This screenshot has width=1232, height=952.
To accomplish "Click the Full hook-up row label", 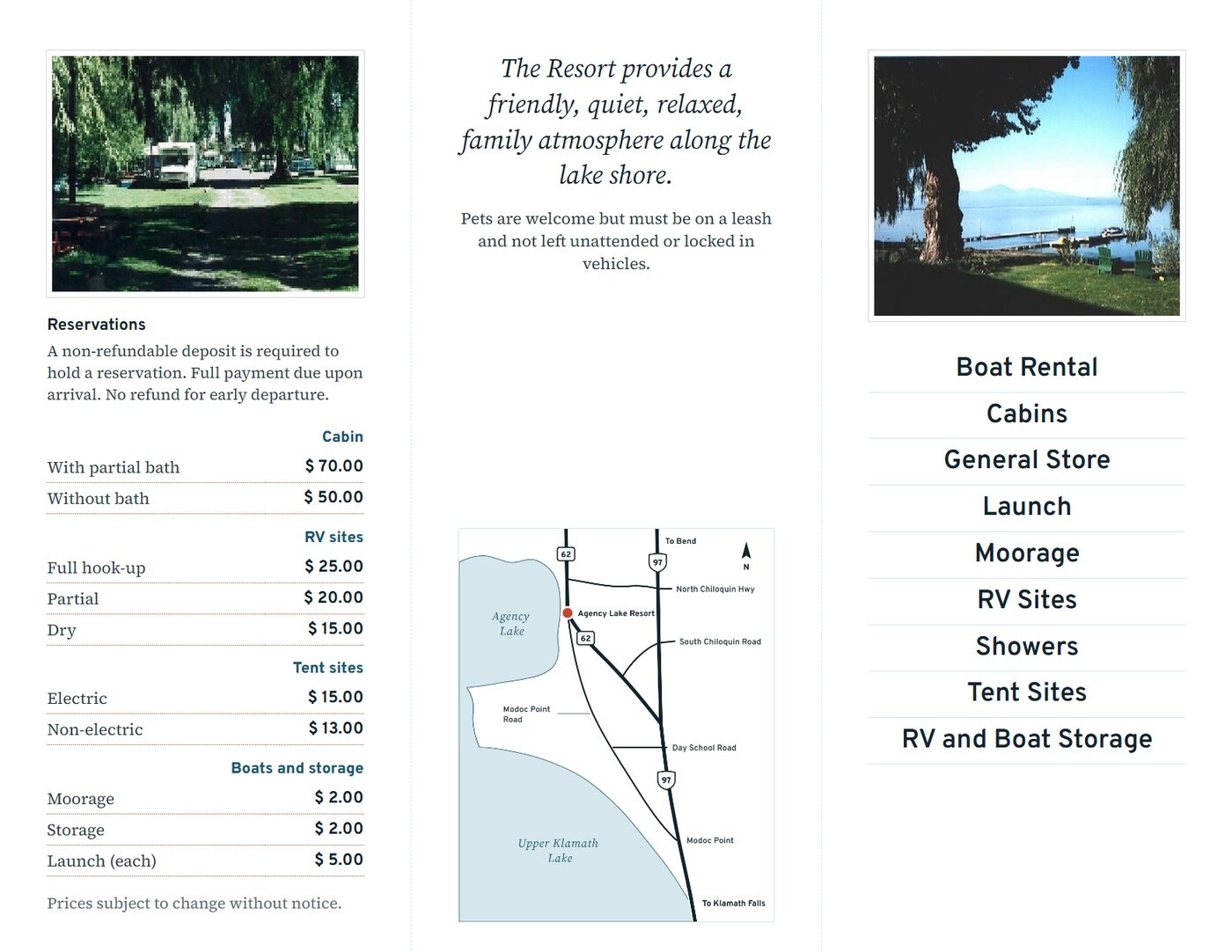I will pos(97,568).
